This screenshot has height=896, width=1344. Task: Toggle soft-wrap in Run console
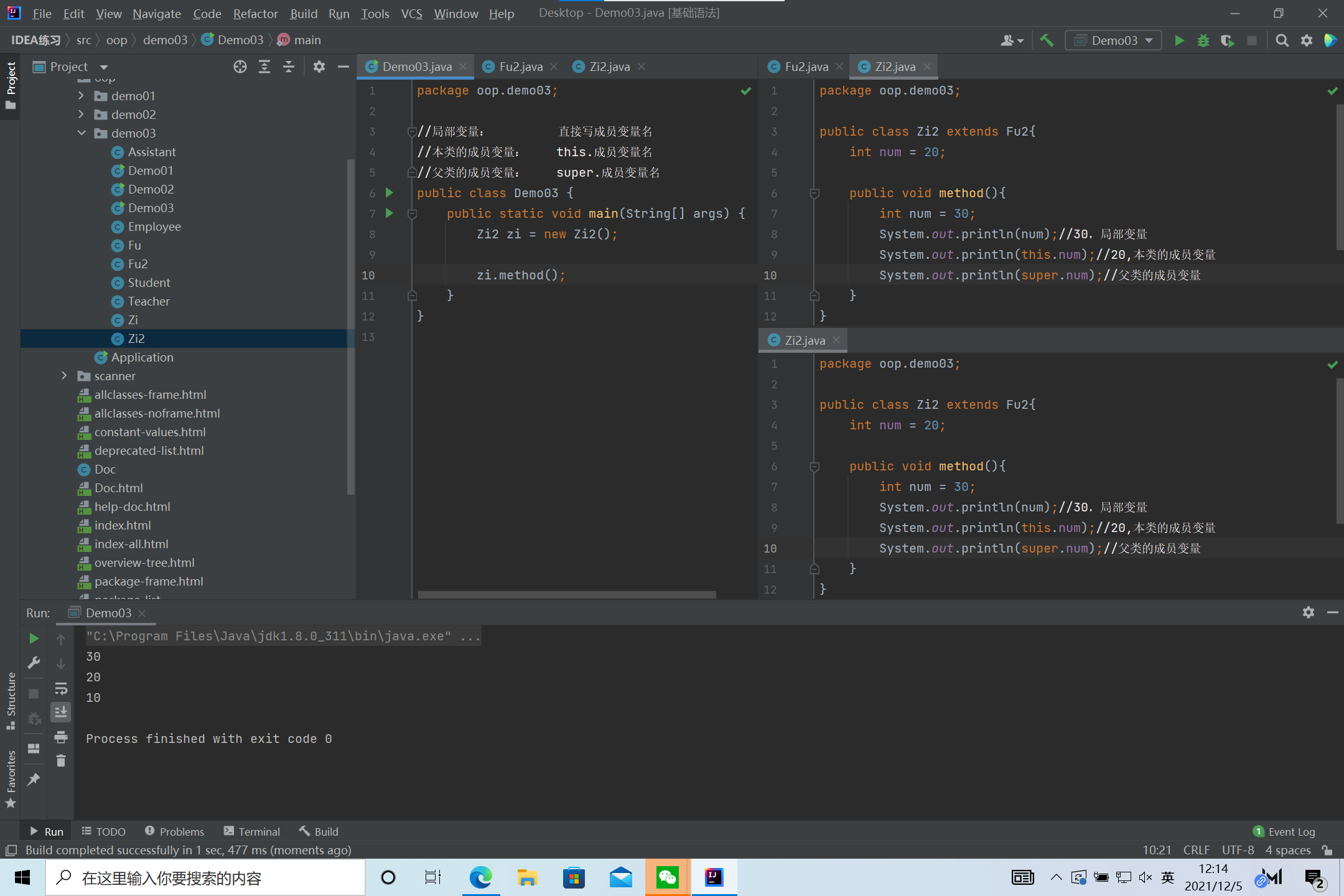tap(61, 688)
